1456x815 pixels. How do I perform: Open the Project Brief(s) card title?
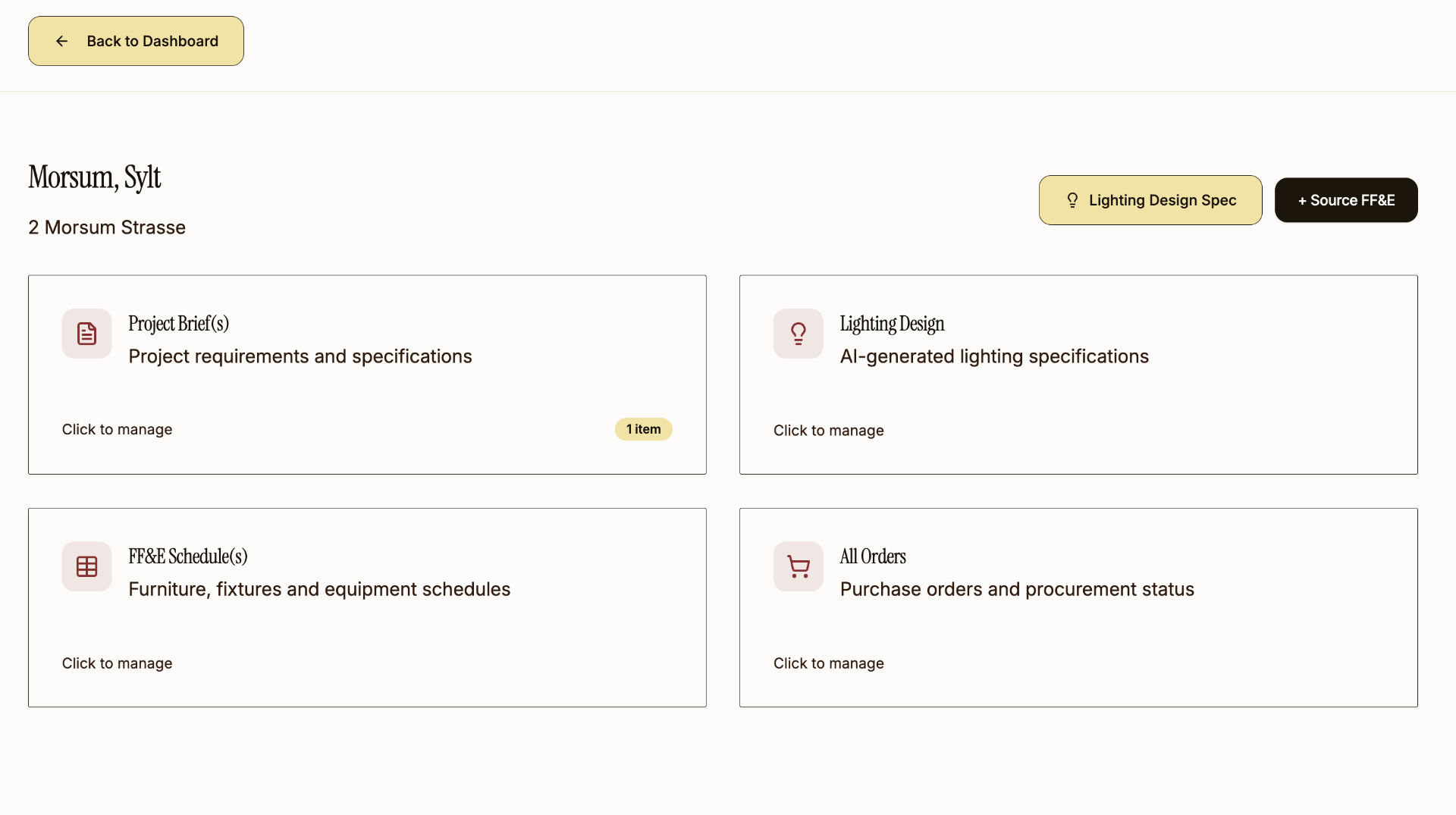[178, 324]
